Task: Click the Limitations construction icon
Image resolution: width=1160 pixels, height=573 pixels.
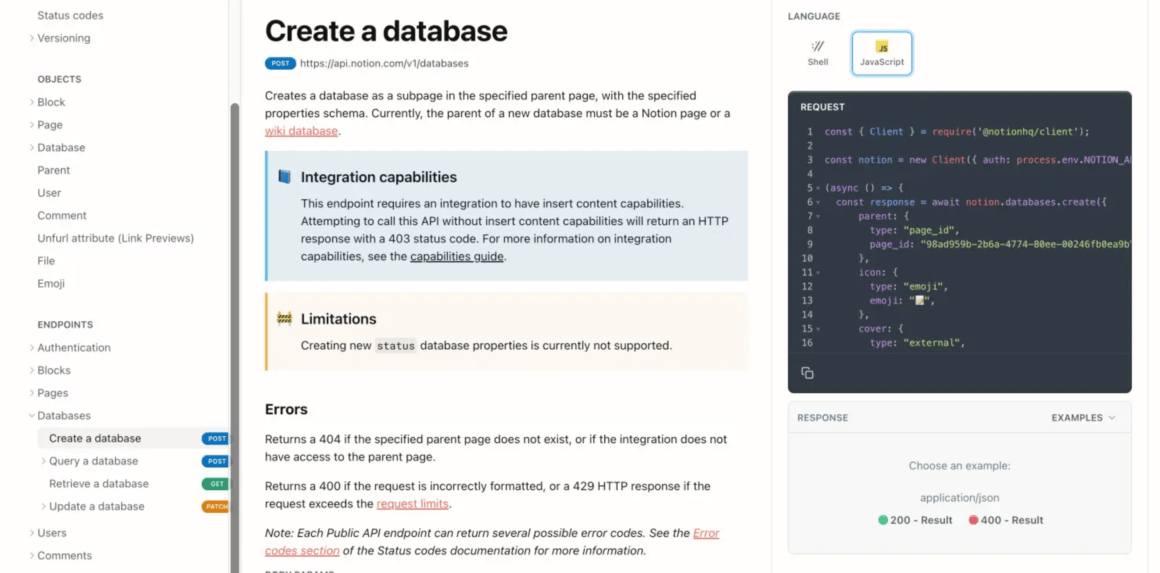Action: [285, 319]
